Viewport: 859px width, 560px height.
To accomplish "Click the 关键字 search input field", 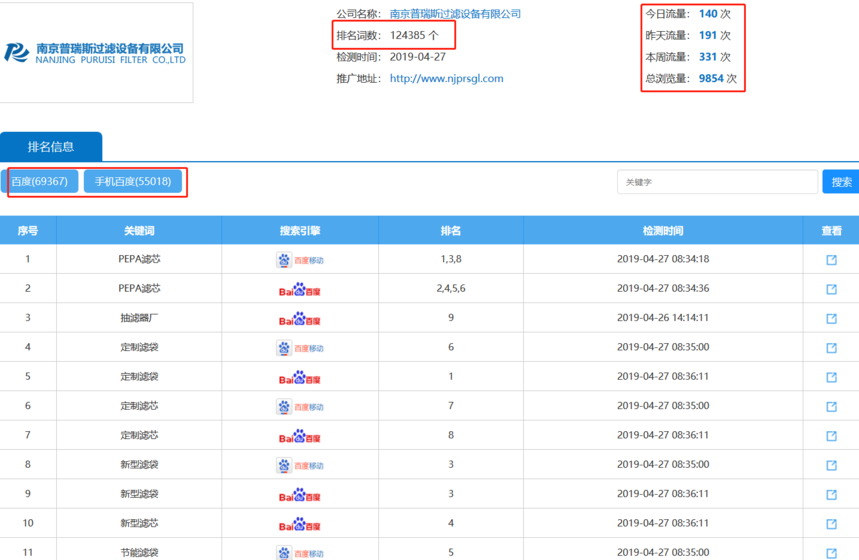I will coord(718,182).
